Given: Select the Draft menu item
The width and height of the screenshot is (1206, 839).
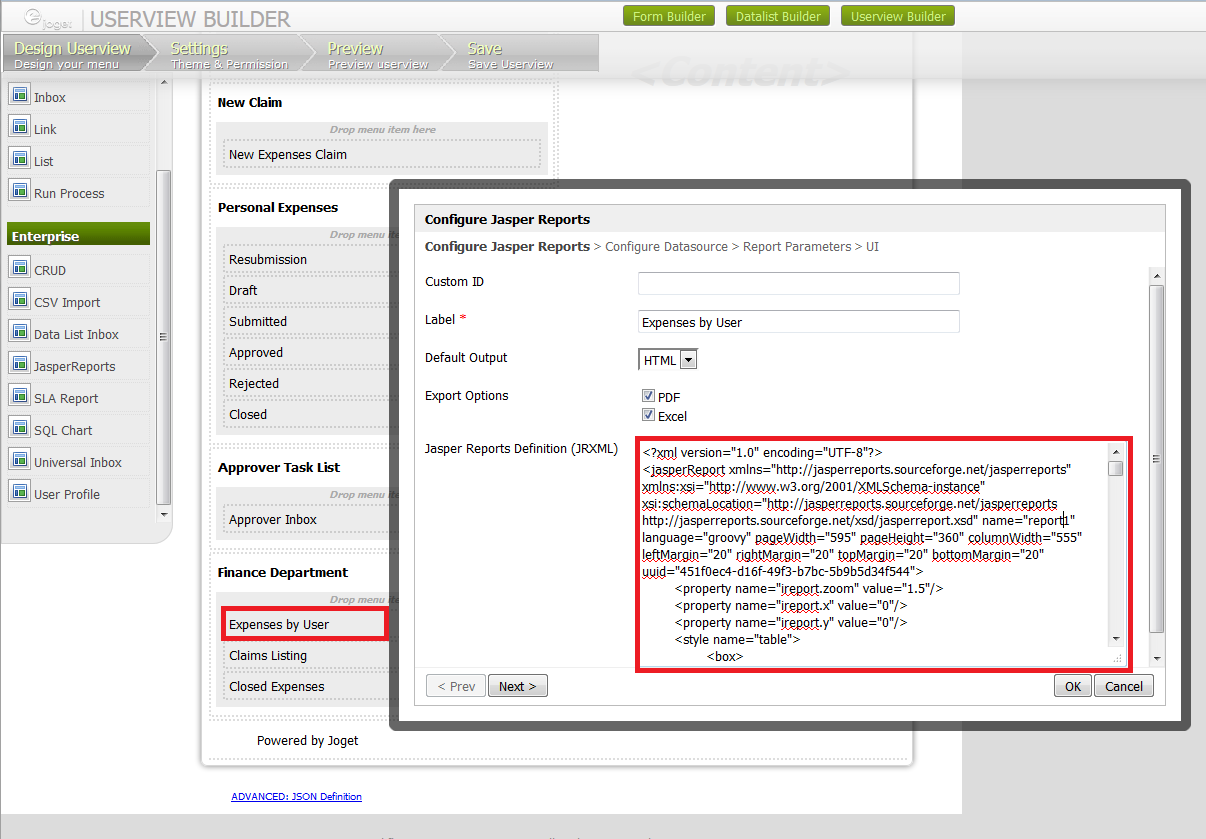Looking at the screenshot, I should point(306,290).
